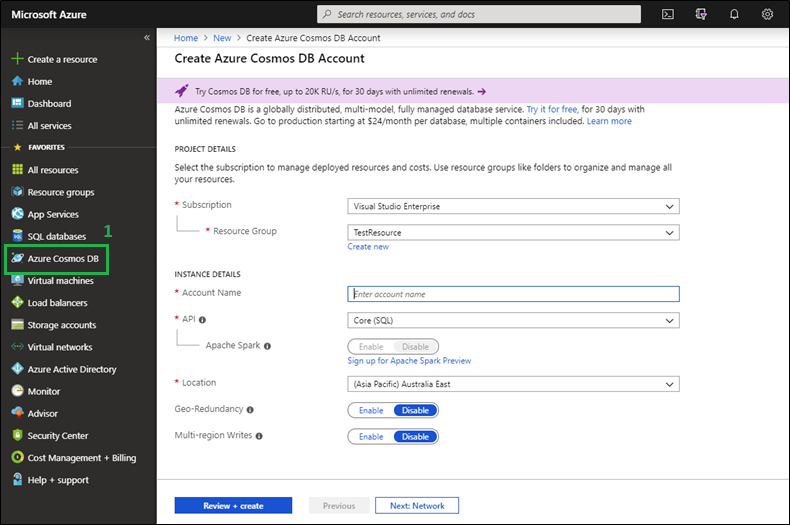The width and height of the screenshot is (790, 525).
Task: Click the info icon next to Geo-Redundancy
Action: tap(250, 410)
